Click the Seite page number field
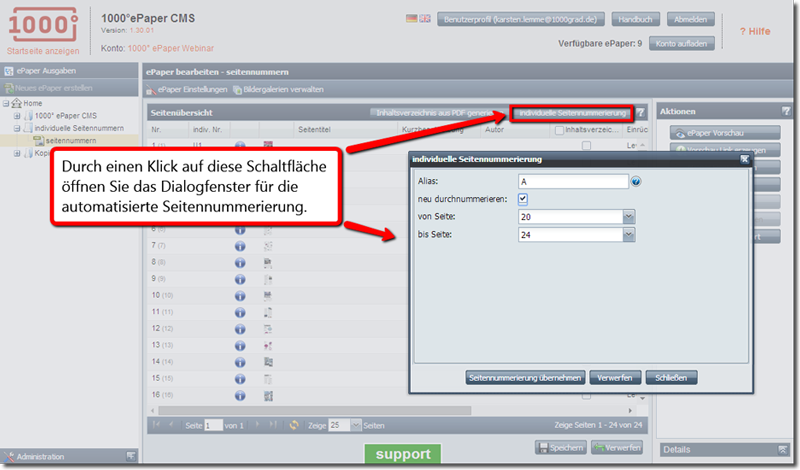 tap(213, 426)
